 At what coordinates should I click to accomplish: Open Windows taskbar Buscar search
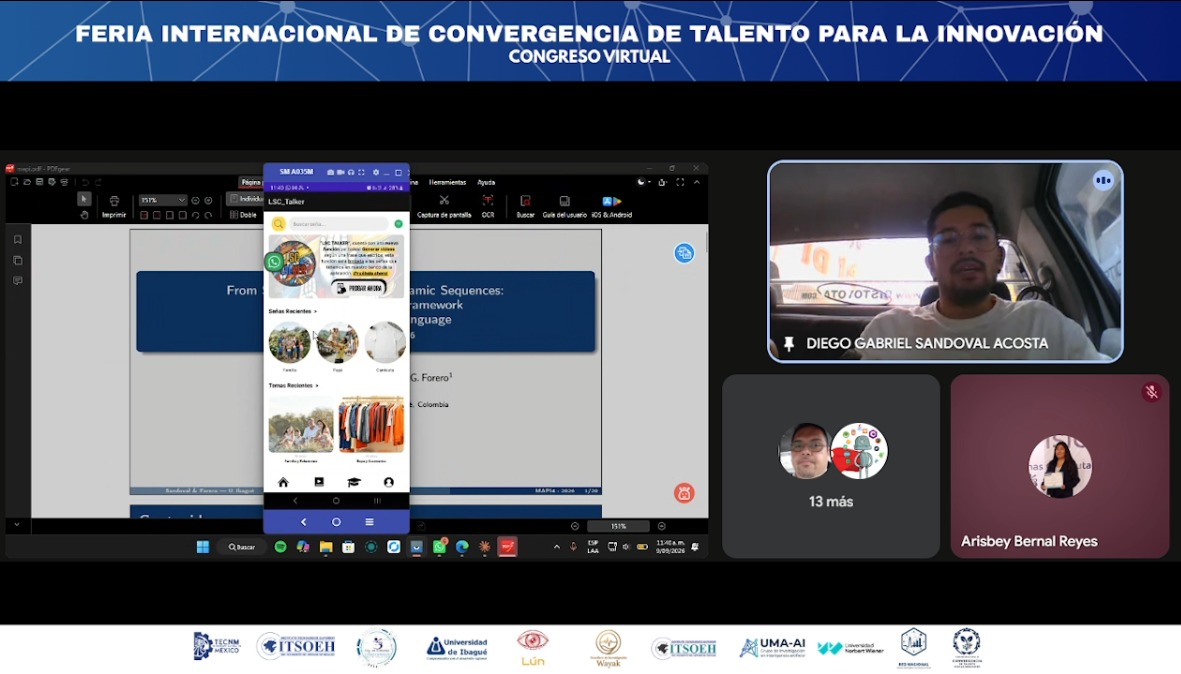tap(242, 547)
